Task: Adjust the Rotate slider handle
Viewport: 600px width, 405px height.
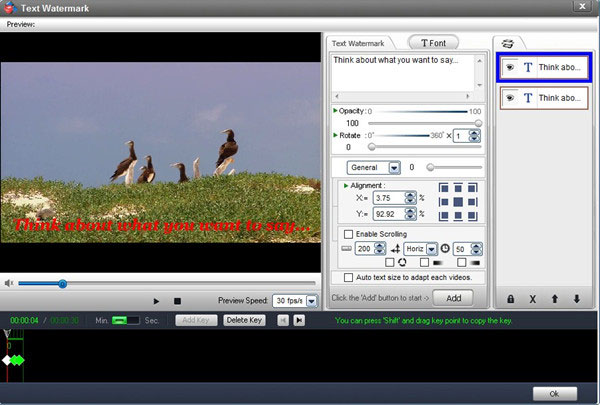Action: [x=372, y=147]
